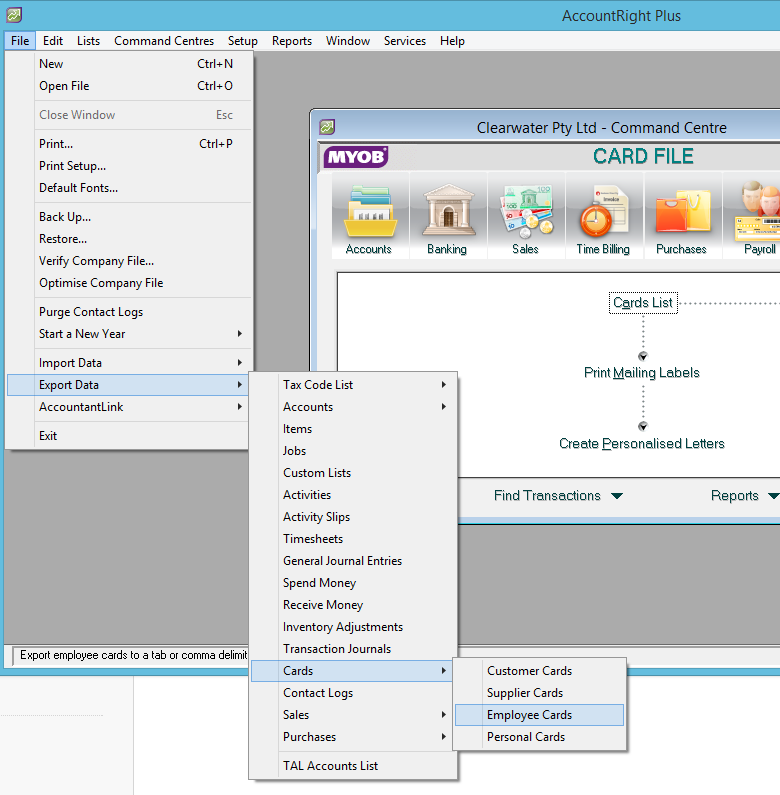780x795 pixels.
Task: Select TAL Accounts List export option
Action: click(x=353, y=766)
